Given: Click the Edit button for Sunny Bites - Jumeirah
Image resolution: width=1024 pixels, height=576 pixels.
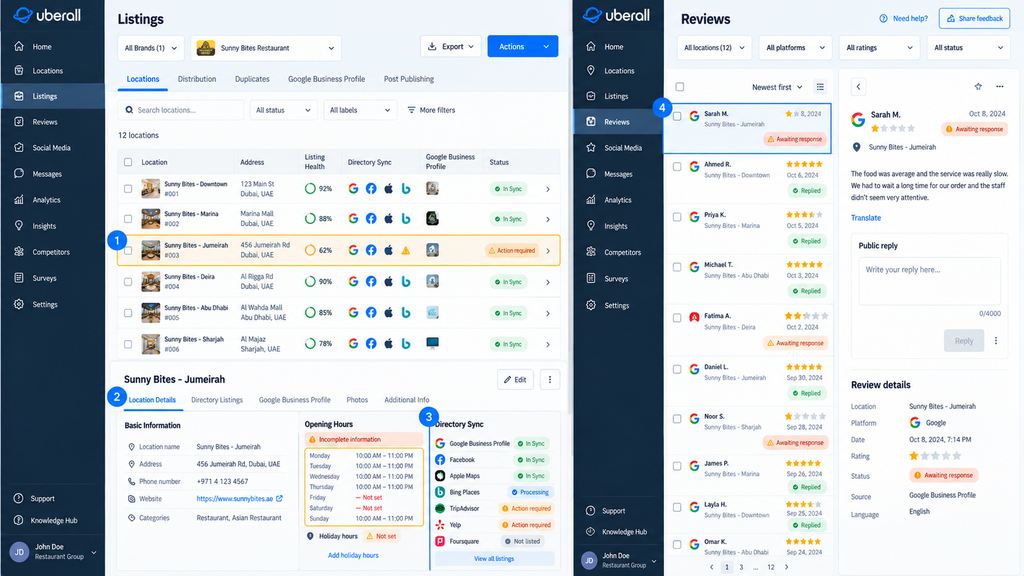Looking at the screenshot, I should point(515,379).
